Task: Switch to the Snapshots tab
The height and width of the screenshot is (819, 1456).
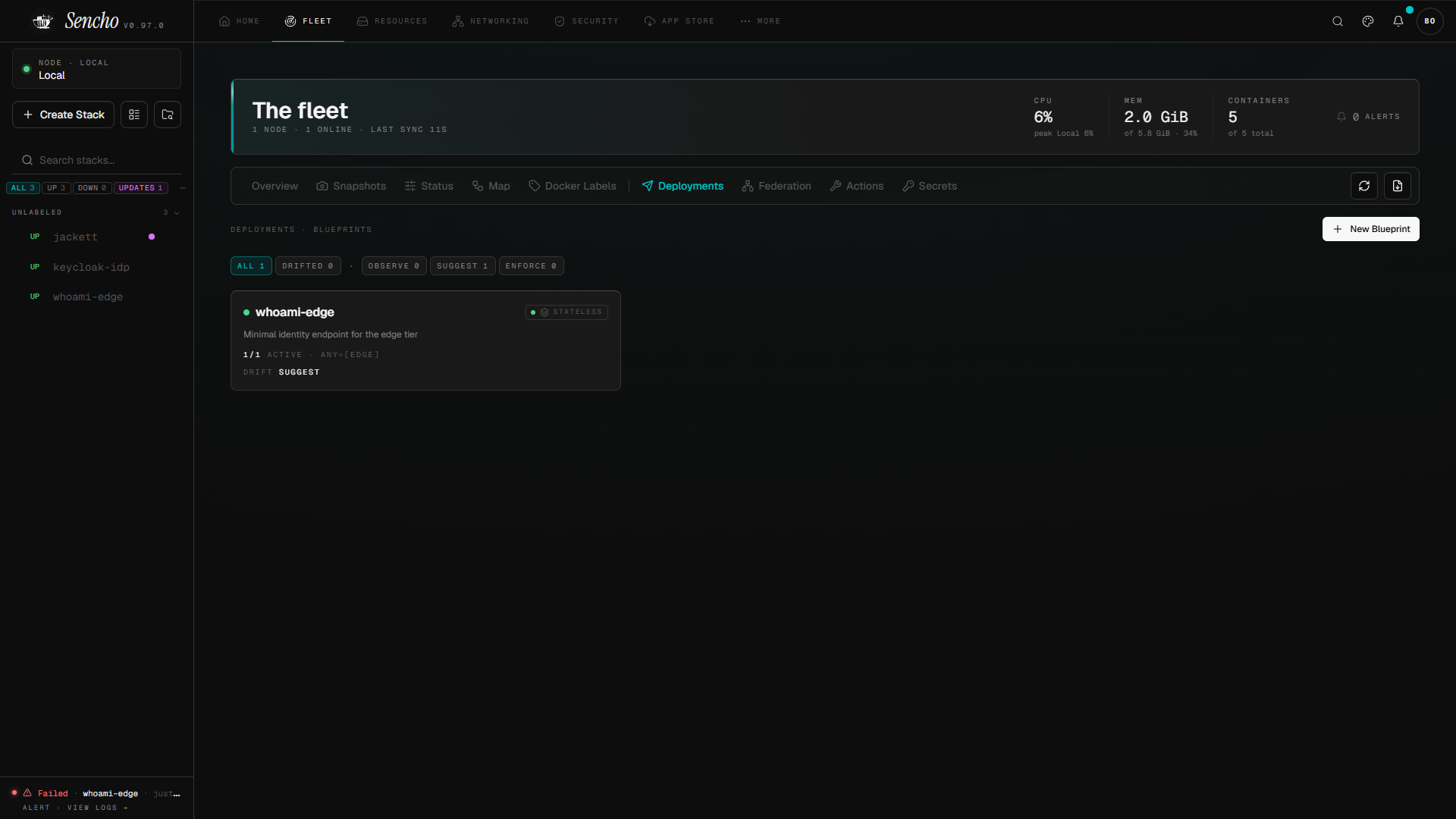Action: click(x=351, y=186)
